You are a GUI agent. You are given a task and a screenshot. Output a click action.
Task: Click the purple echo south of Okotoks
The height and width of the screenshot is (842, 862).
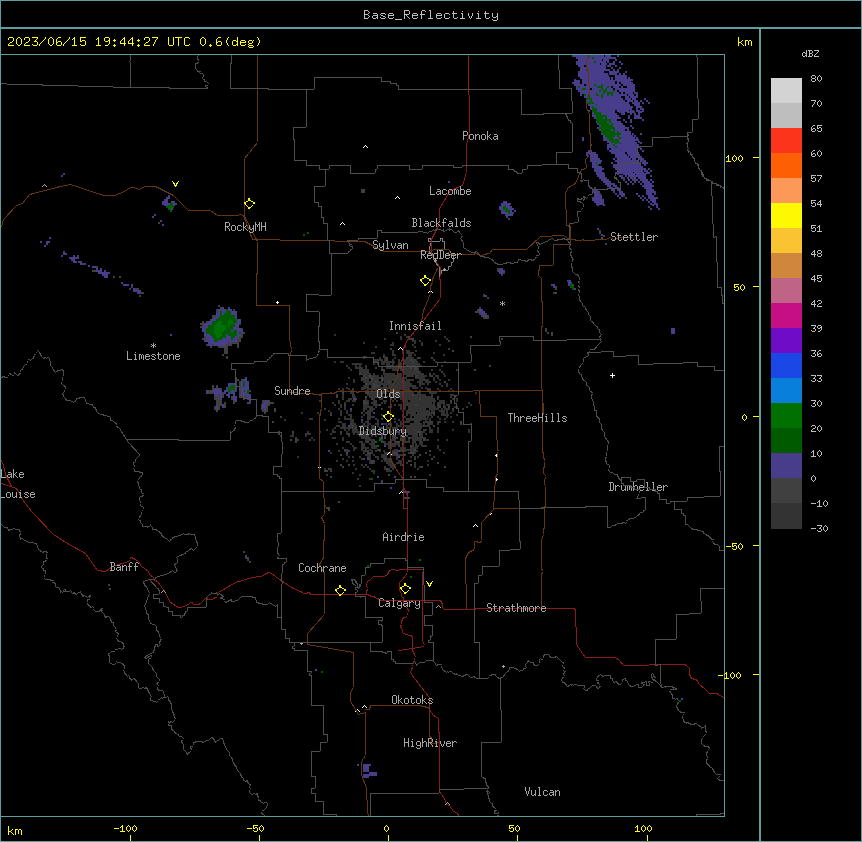click(x=368, y=771)
